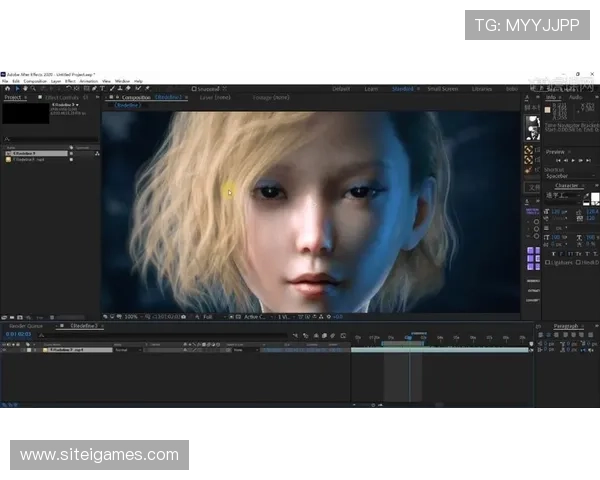Toggle video visibility of the timeline layer
The height and width of the screenshot is (480, 600).
4,350
